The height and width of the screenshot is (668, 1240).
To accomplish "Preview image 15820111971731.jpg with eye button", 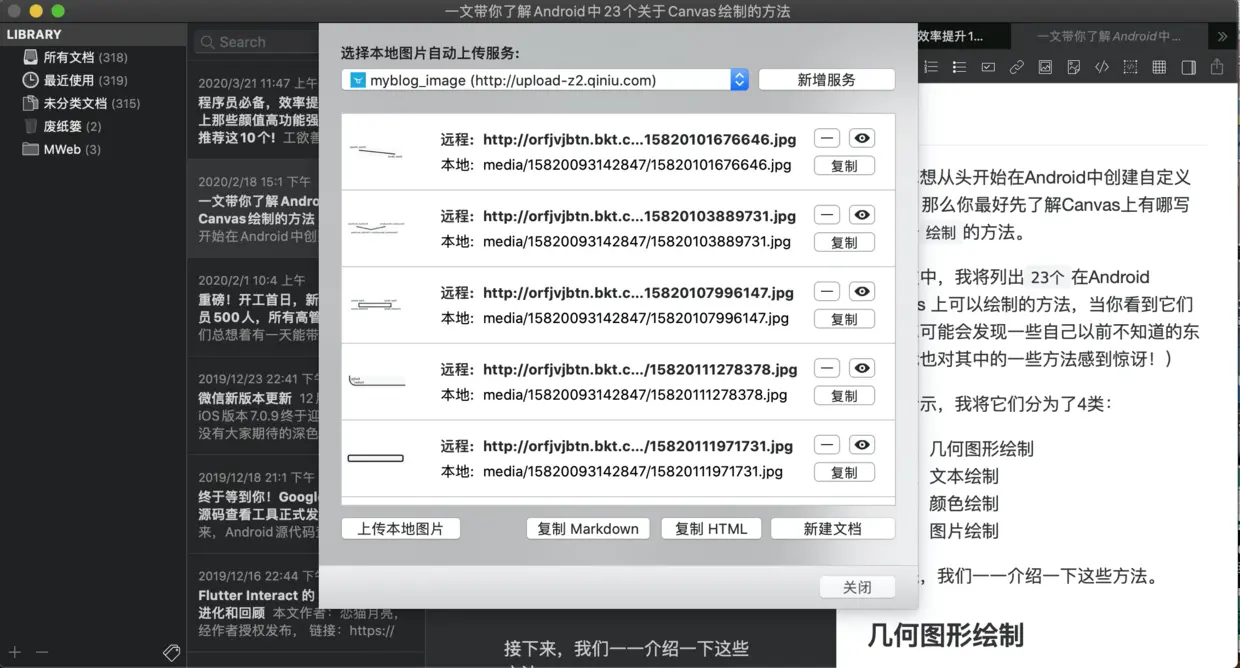I will tap(862, 445).
